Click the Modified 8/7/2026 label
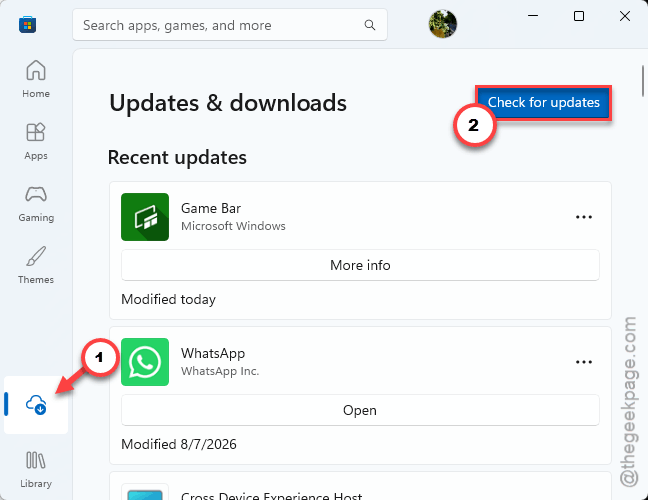Viewport: 648px width, 500px height. click(179, 444)
